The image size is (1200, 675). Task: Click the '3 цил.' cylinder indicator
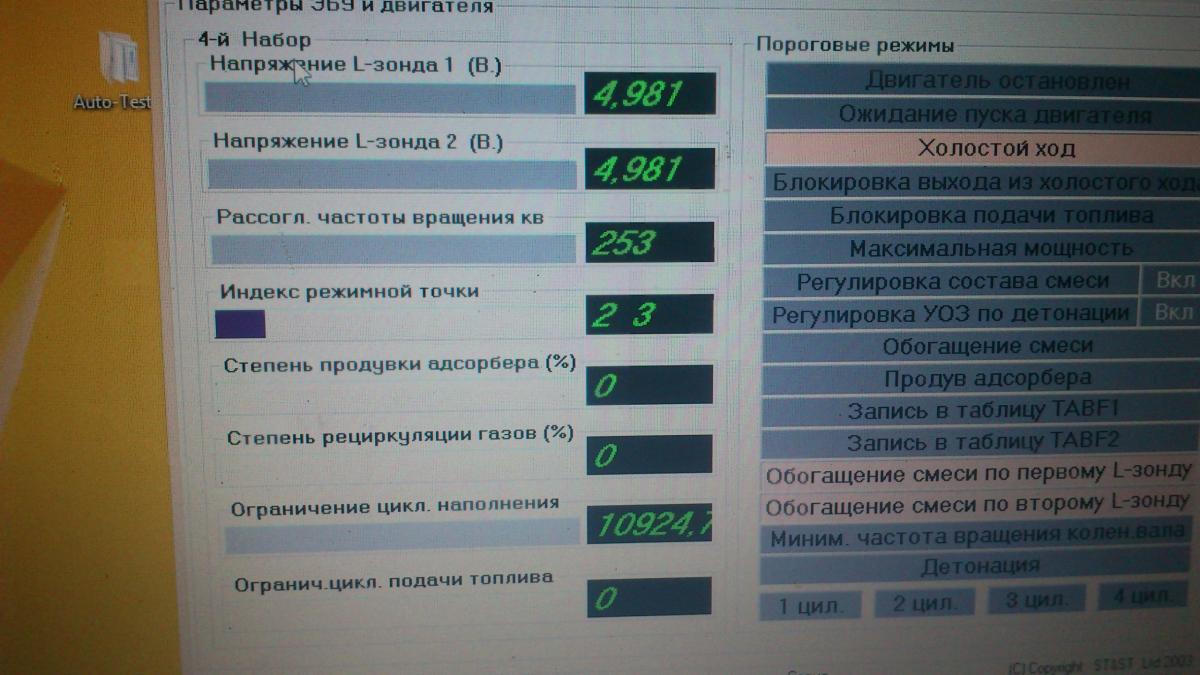coord(1036,600)
